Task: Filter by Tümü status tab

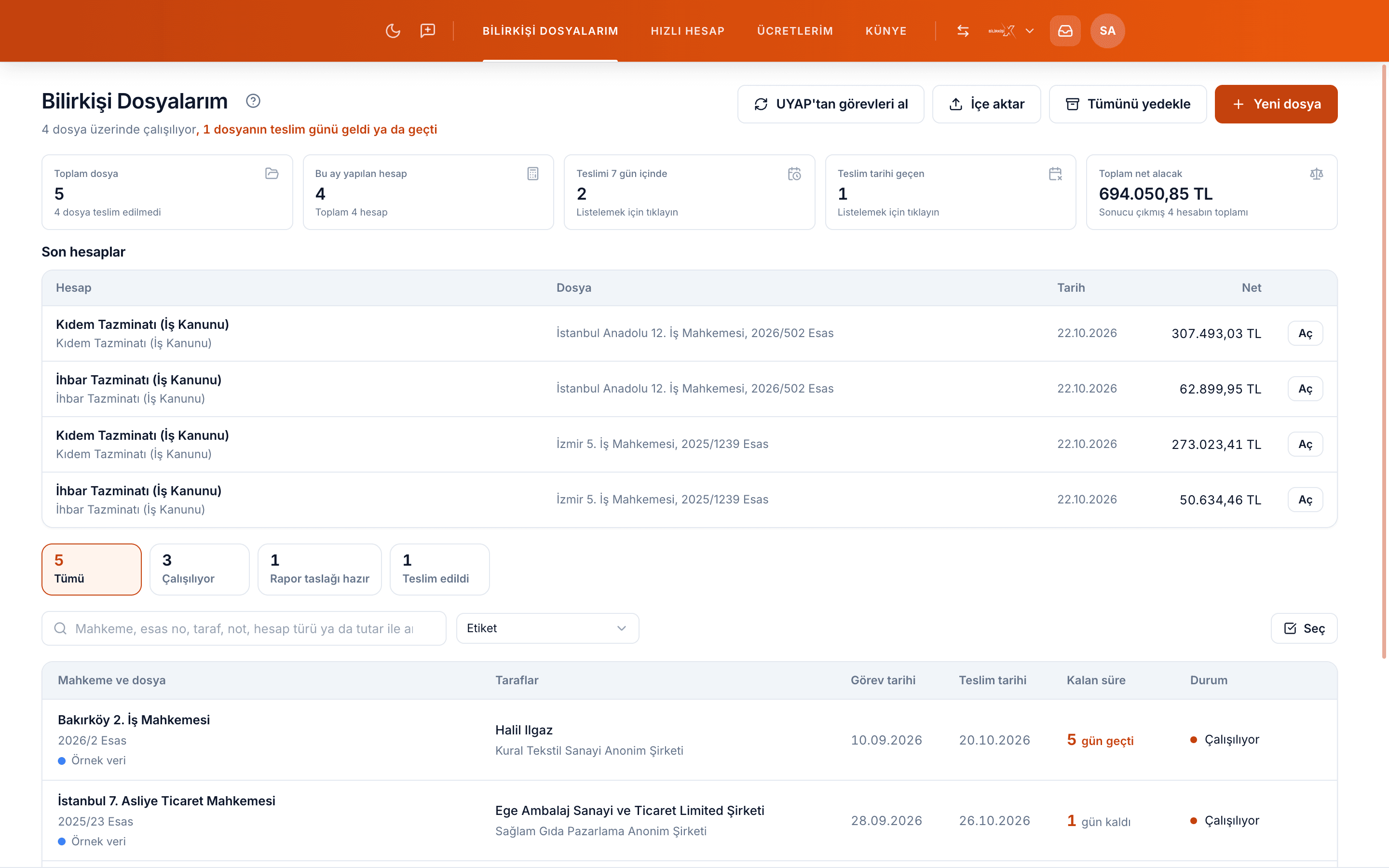Action: pos(92,569)
